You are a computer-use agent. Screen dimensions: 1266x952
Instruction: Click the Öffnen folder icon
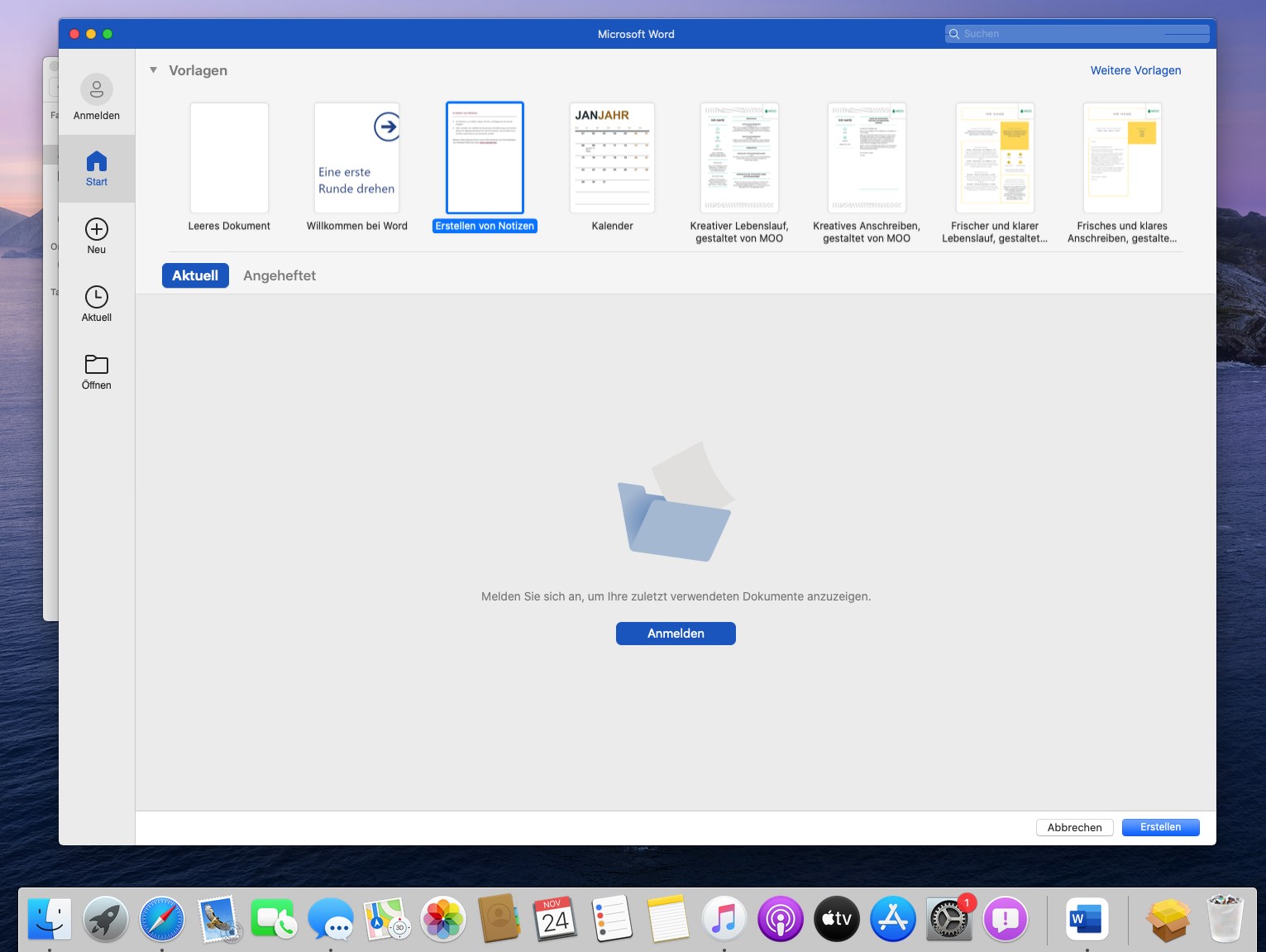click(x=97, y=365)
